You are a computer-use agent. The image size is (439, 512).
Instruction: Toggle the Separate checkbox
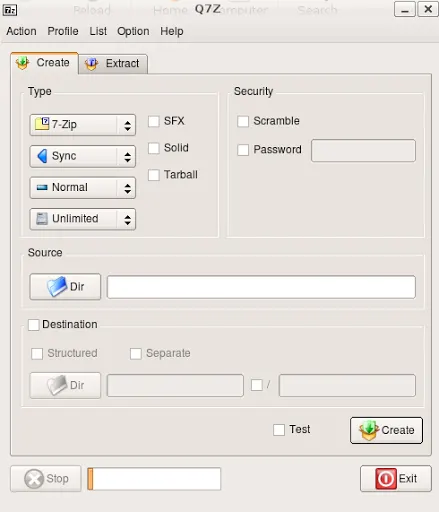point(136,354)
